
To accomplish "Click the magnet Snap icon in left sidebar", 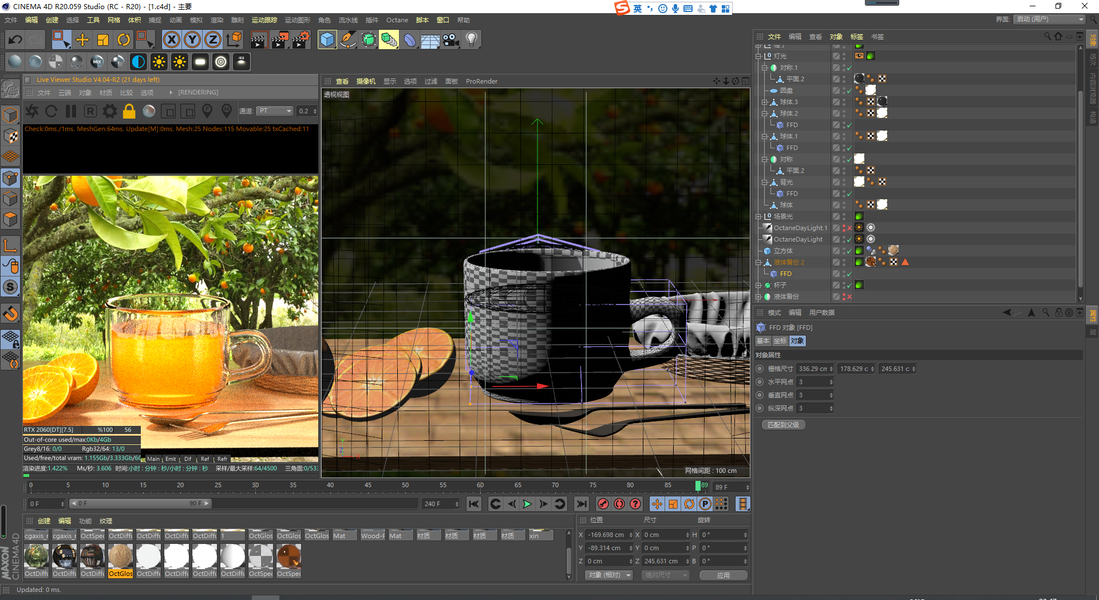I will [x=10, y=313].
